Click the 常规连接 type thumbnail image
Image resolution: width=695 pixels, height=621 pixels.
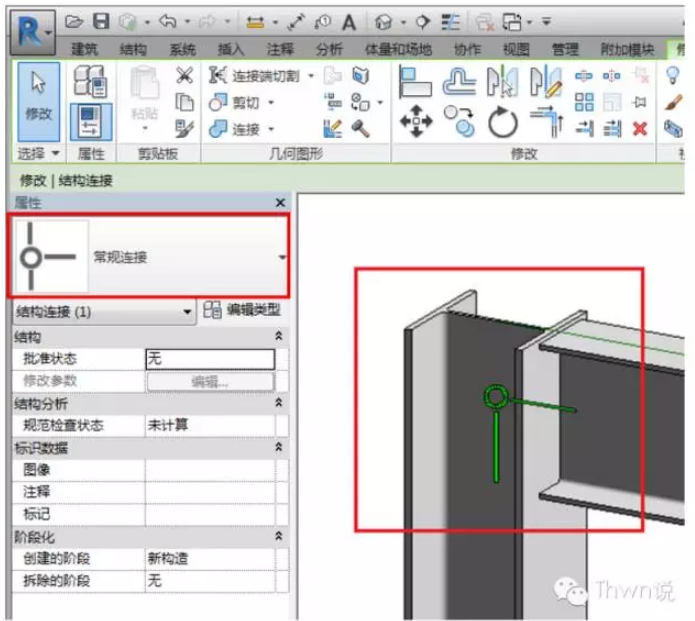tap(52, 256)
